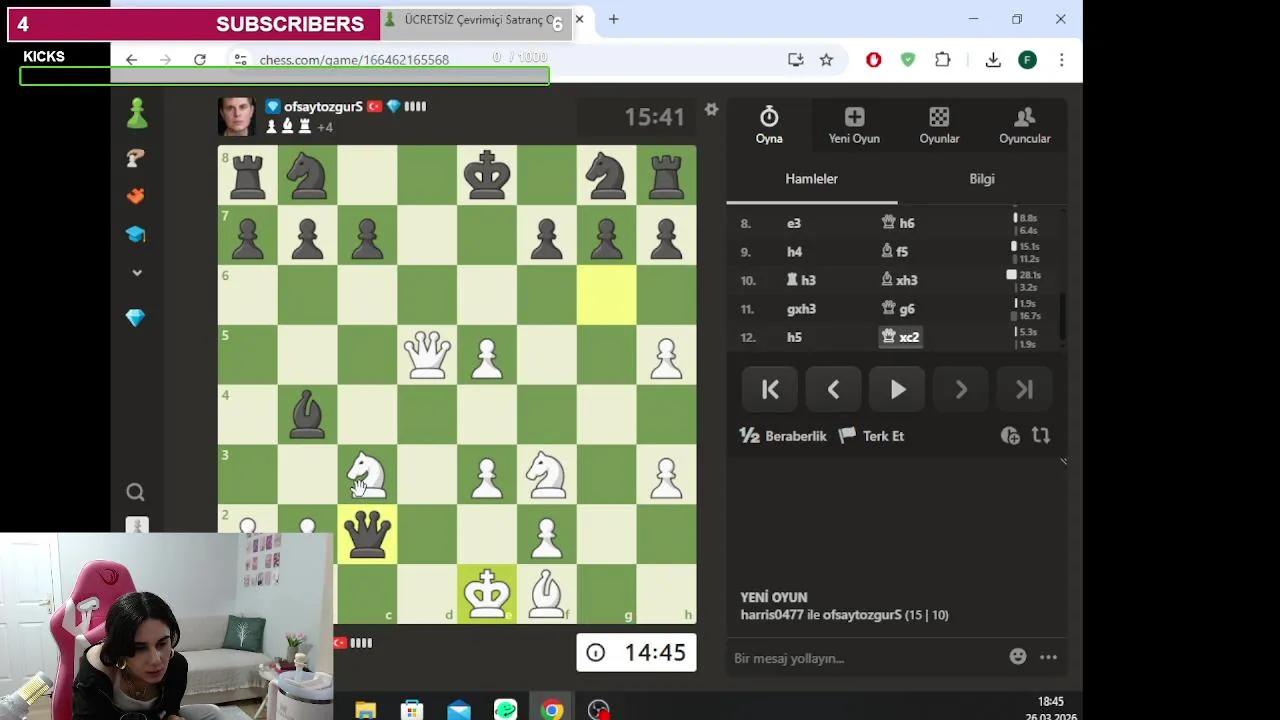Click the white queen on d5

coord(427,354)
